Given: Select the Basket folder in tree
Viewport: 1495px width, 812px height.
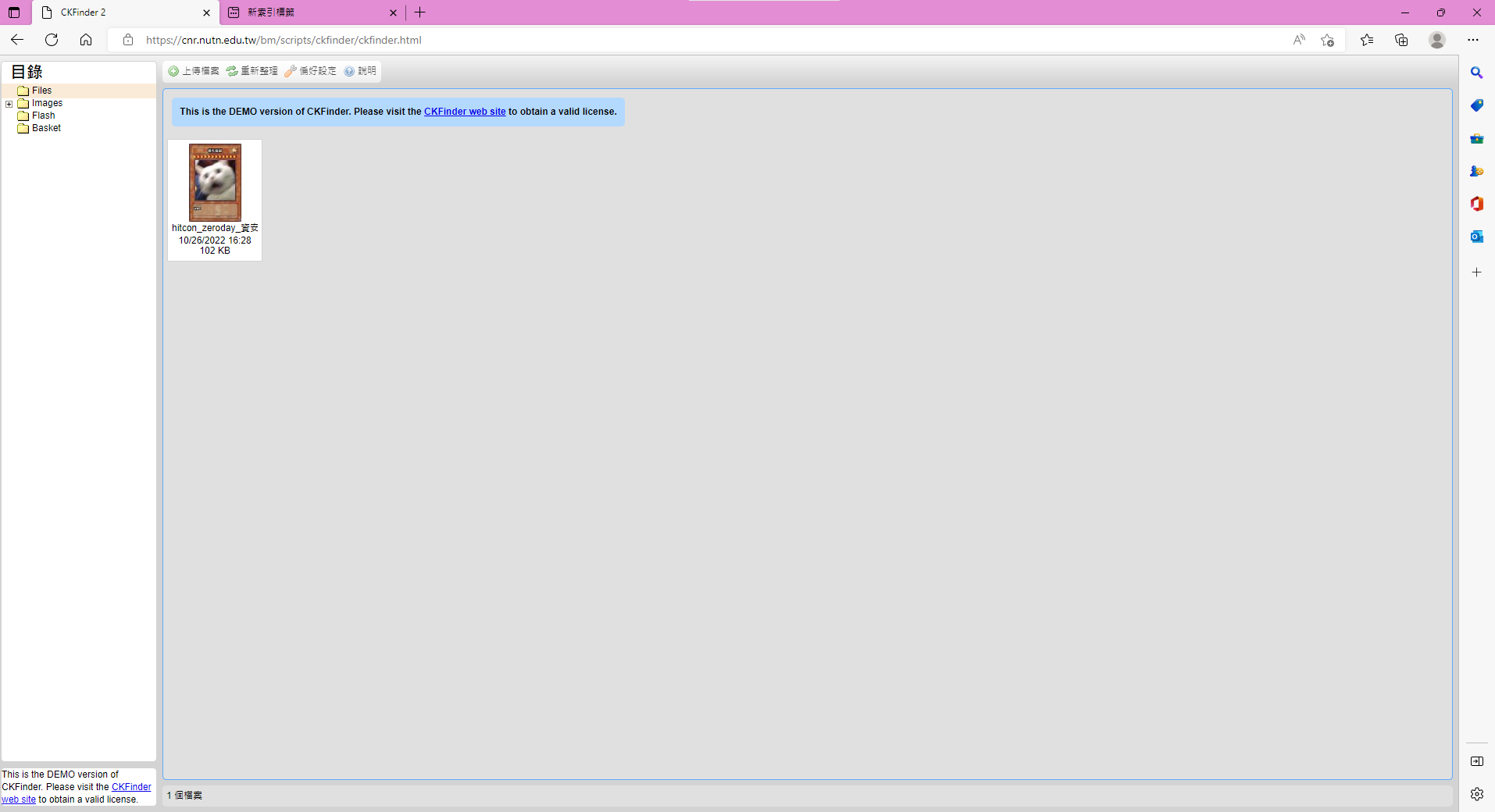Looking at the screenshot, I should click(x=46, y=128).
